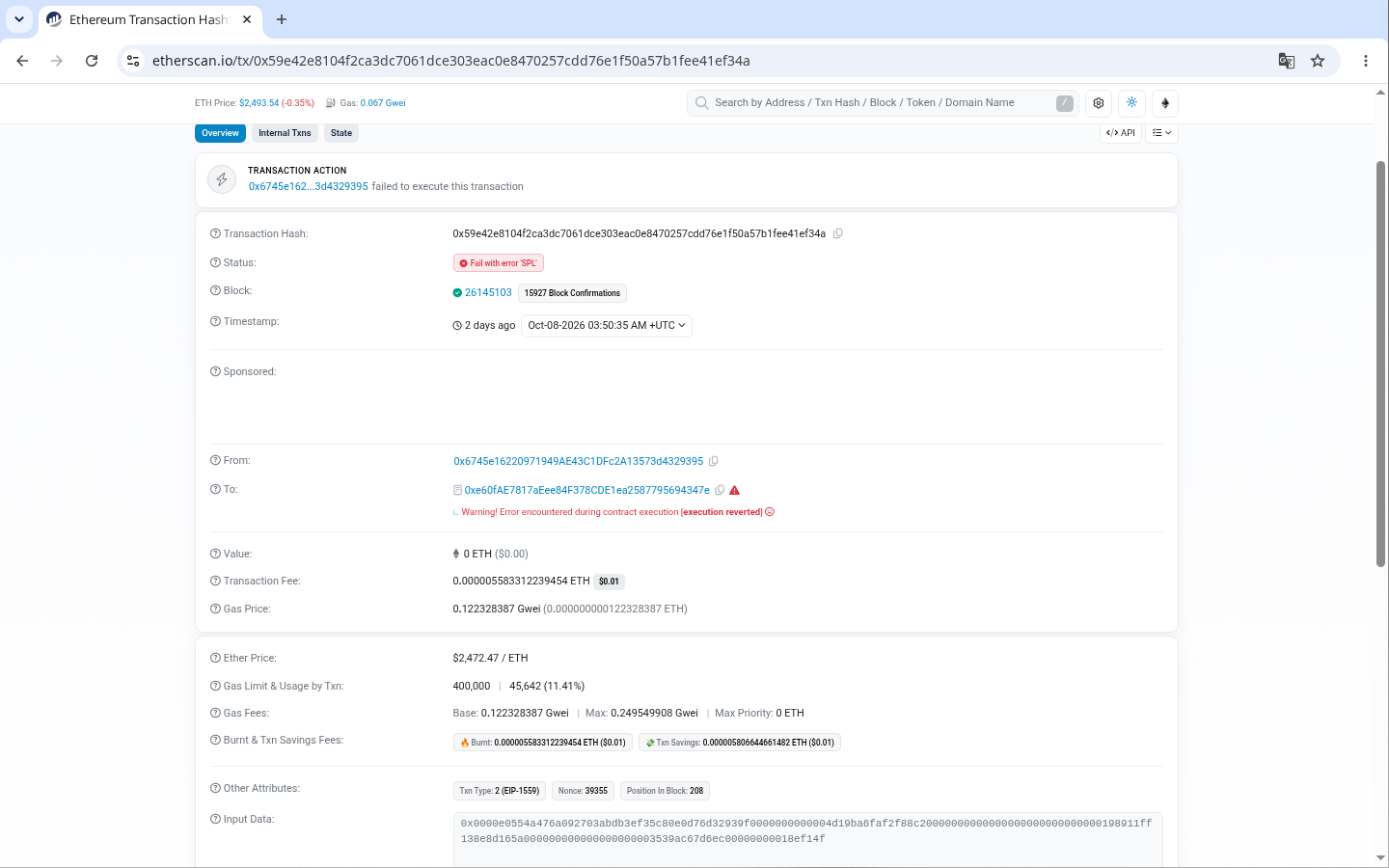Screen dimensions: 1389x868
Task: Open transaction action address 0x6745e162...3d4329395
Action: 309,187
